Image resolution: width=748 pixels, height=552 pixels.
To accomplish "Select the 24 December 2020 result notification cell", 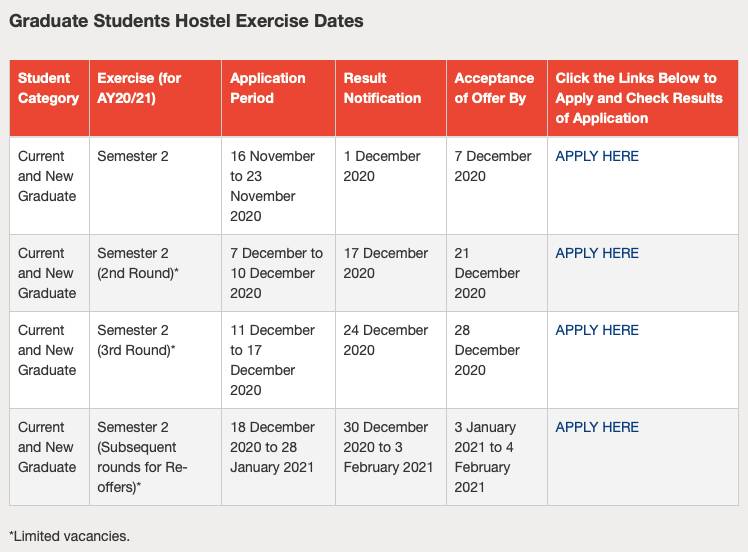I will pyautogui.click(x=386, y=340).
